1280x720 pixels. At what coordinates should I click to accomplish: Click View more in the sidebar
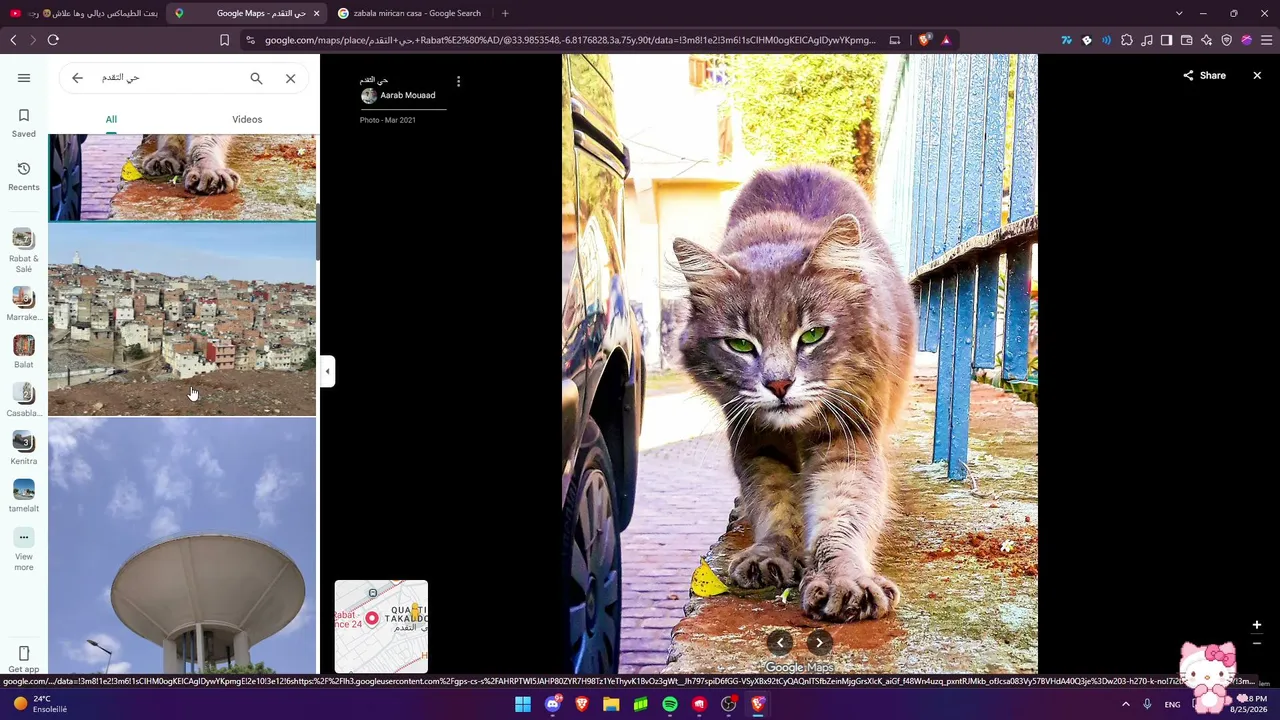coord(24,550)
